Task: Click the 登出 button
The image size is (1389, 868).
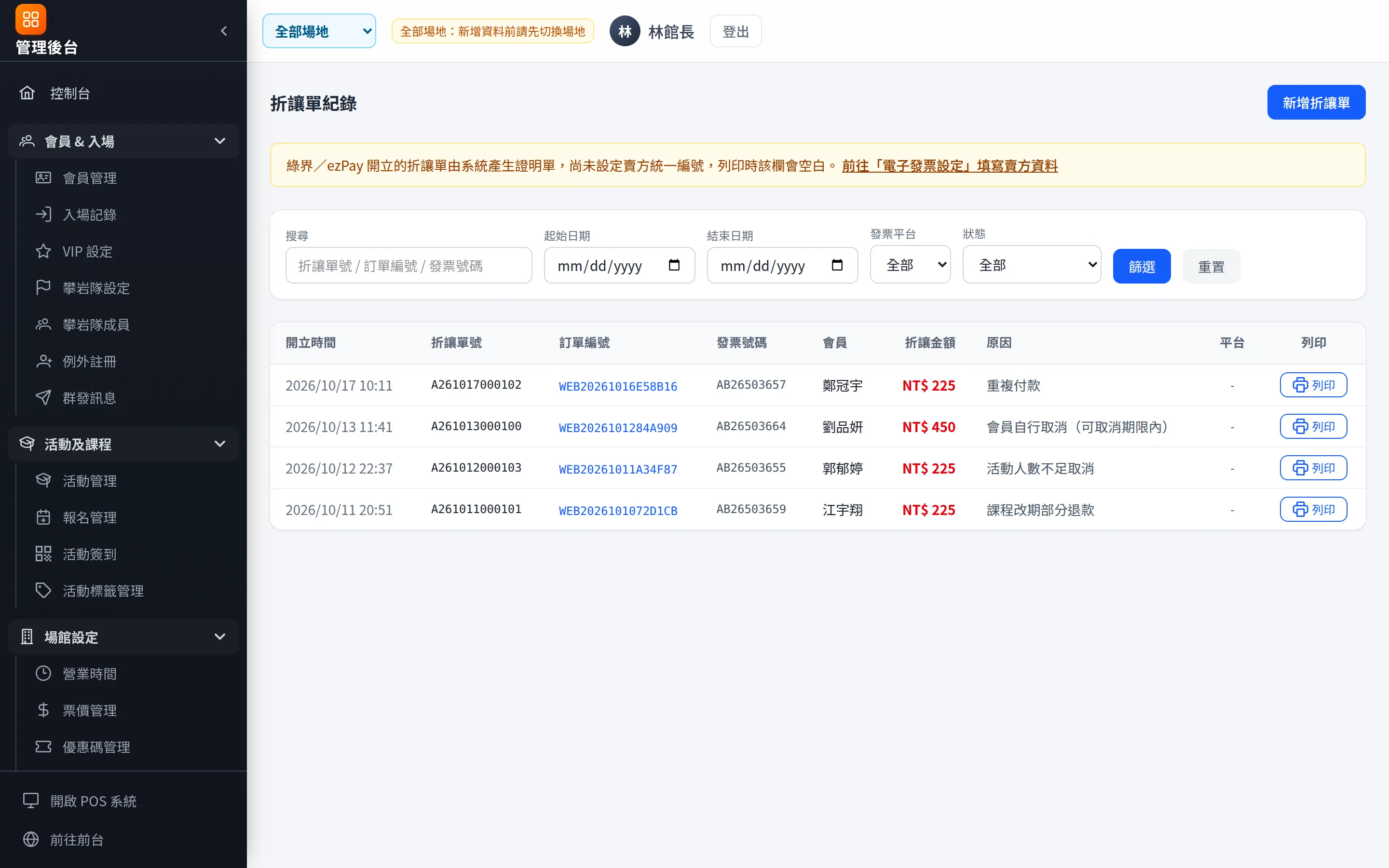Action: (736, 31)
